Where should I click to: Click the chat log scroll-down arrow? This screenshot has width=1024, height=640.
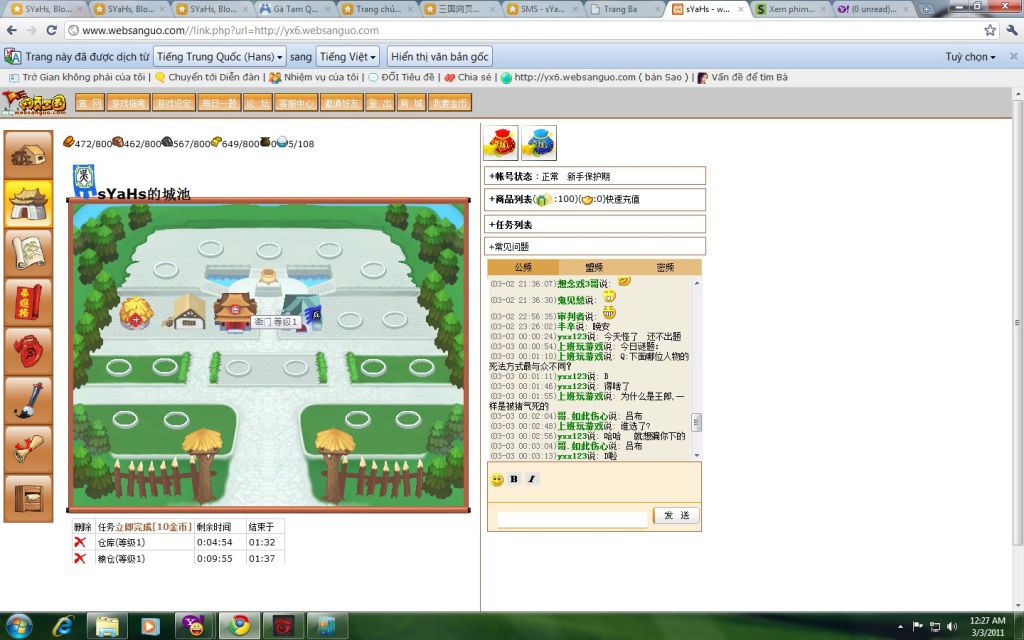(696, 455)
